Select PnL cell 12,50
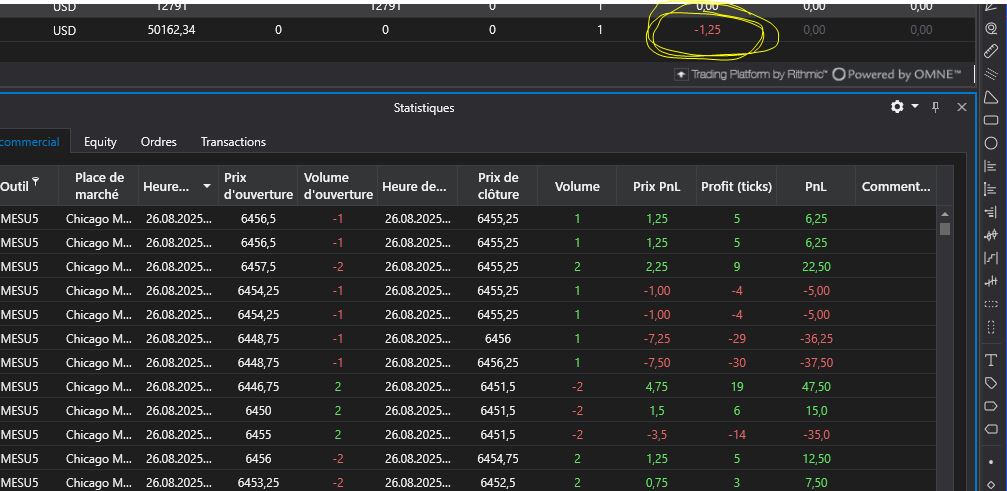The height and width of the screenshot is (491, 1007). click(x=816, y=459)
